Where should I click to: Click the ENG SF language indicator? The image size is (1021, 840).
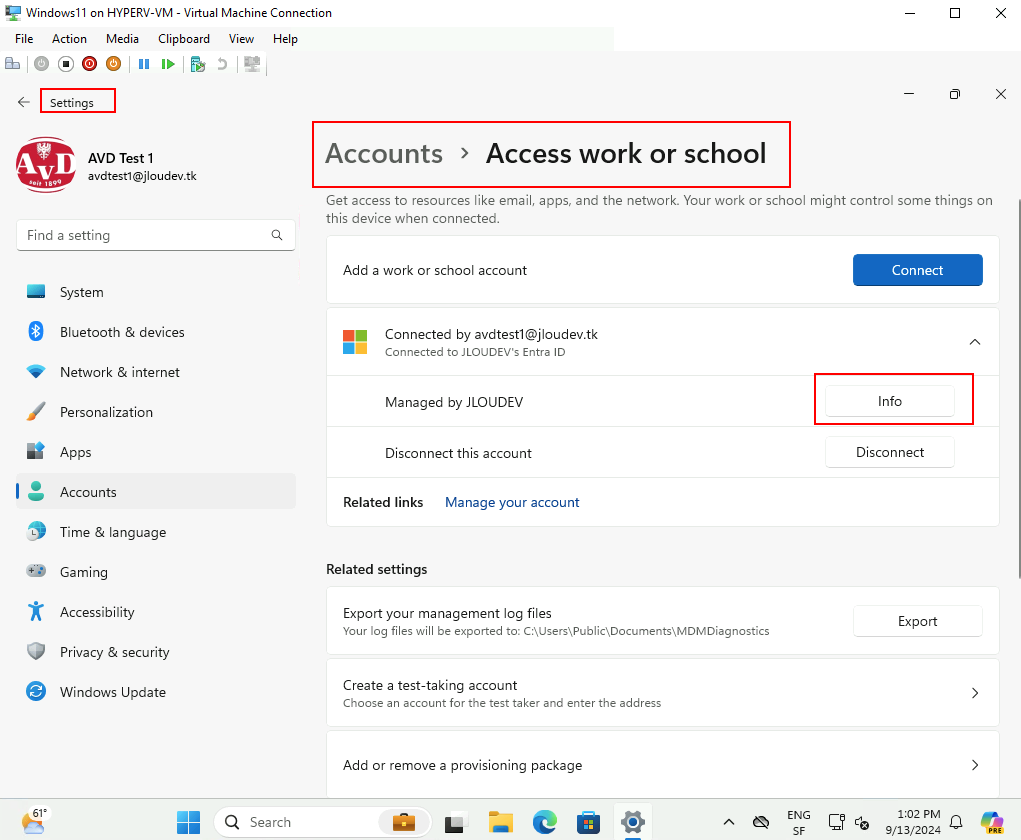(799, 822)
